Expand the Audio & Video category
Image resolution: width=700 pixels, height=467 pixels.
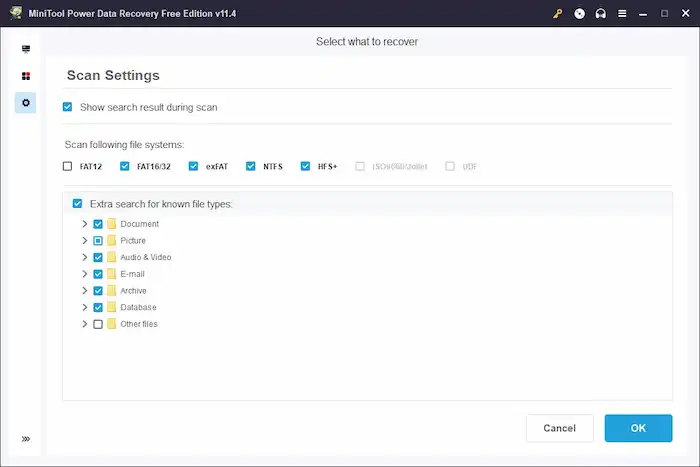[84, 257]
